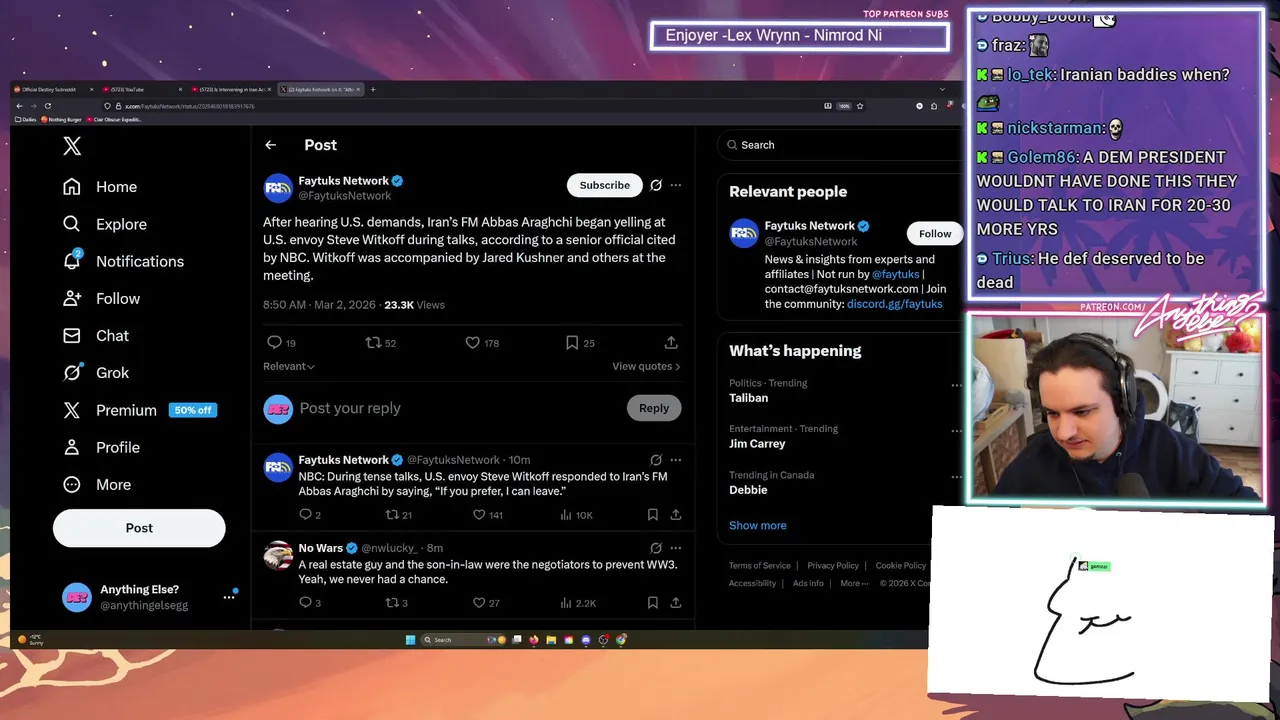Click Grok icon on Faytuks 10m reply
The image size is (1280, 720).
pyautogui.click(x=656, y=460)
